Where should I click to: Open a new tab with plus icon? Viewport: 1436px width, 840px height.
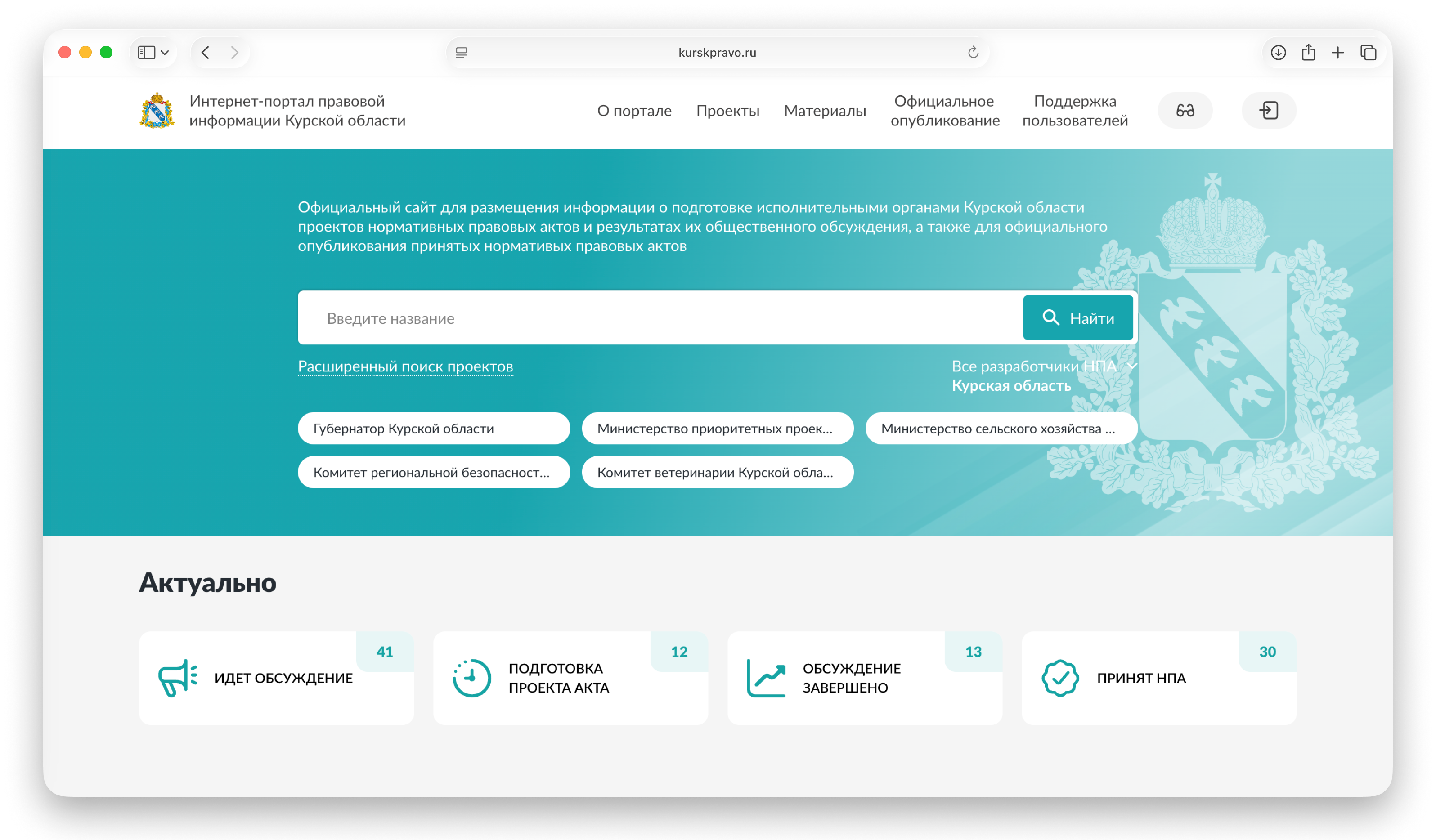pyautogui.click(x=1338, y=53)
